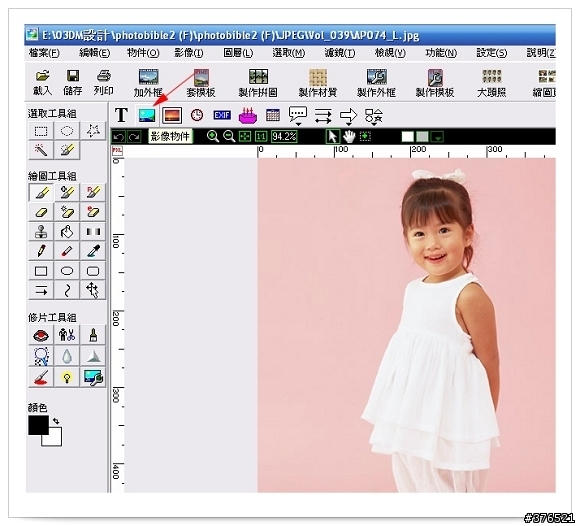This screenshot has width=580, height=526.
Task: Click the 94.2% zoom value field
Action: [284, 136]
